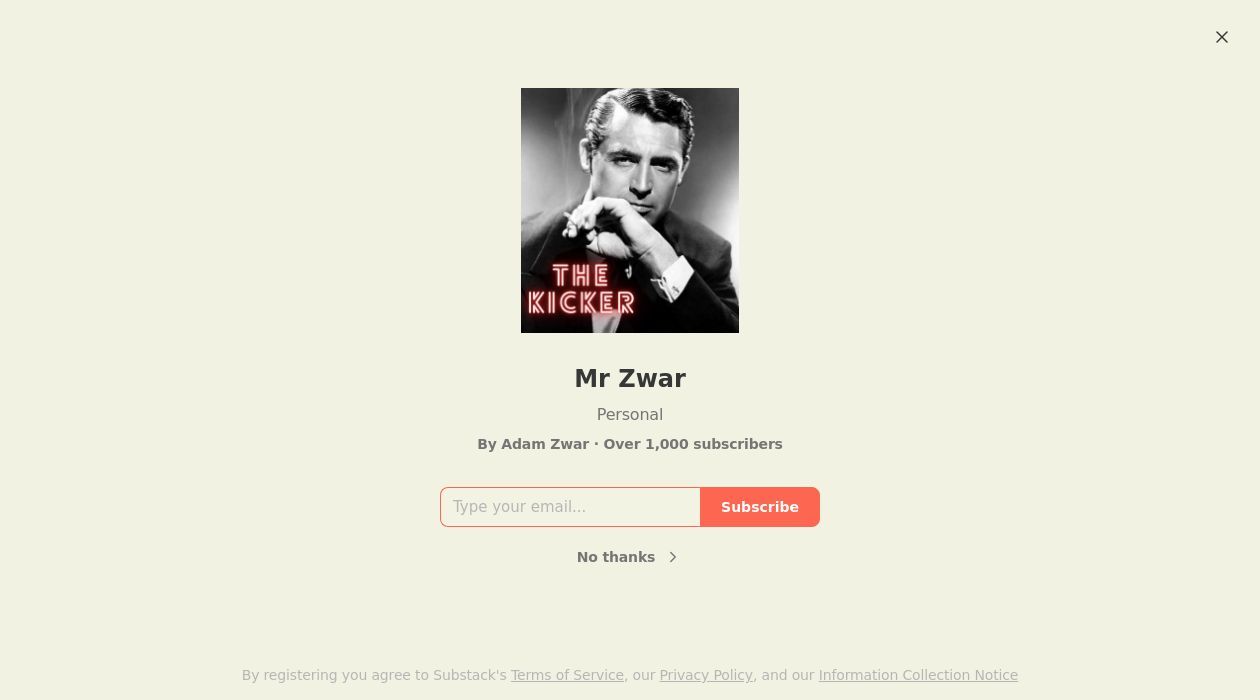Viewport: 1260px width, 700px height.
Task: Click the Mr Zwar publication title
Action: [x=630, y=379]
